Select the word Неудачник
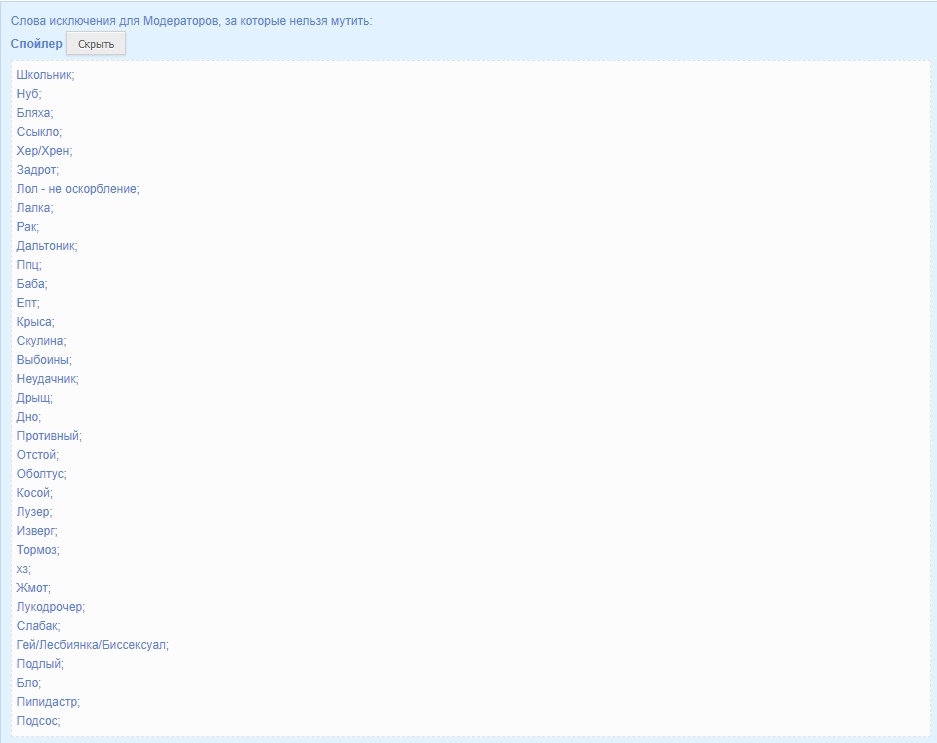The height and width of the screenshot is (743, 937). [47, 379]
